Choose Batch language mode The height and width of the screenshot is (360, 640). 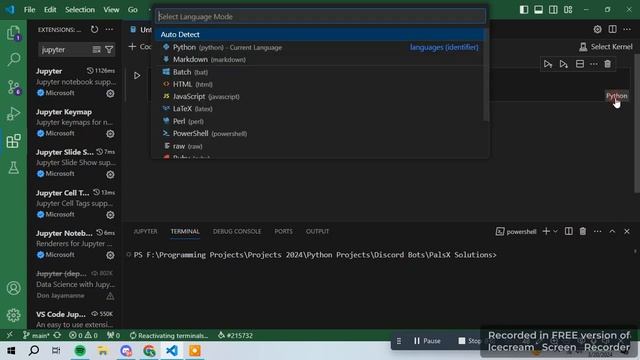click(x=320, y=72)
